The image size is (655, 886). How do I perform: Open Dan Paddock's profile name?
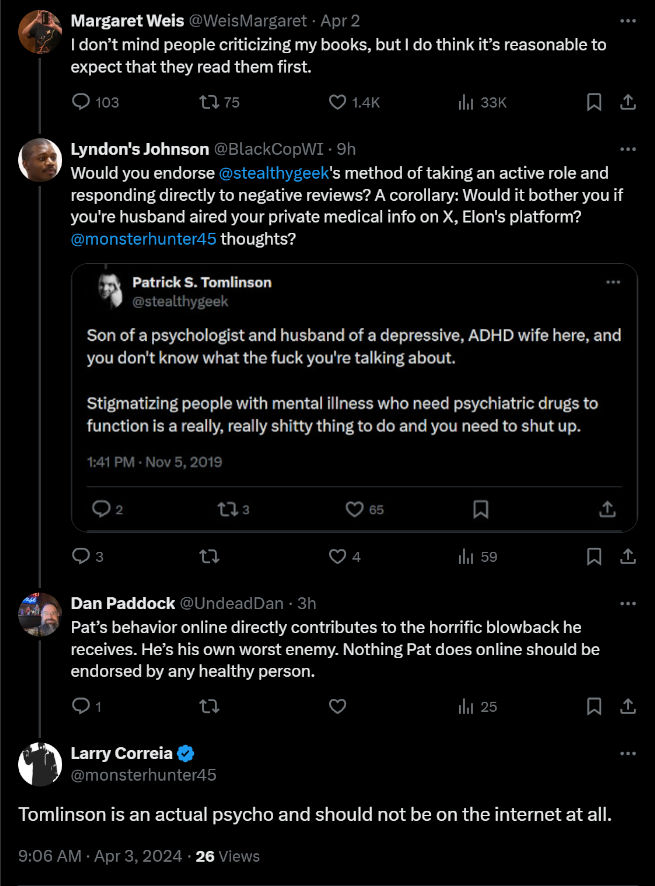[x=123, y=603]
